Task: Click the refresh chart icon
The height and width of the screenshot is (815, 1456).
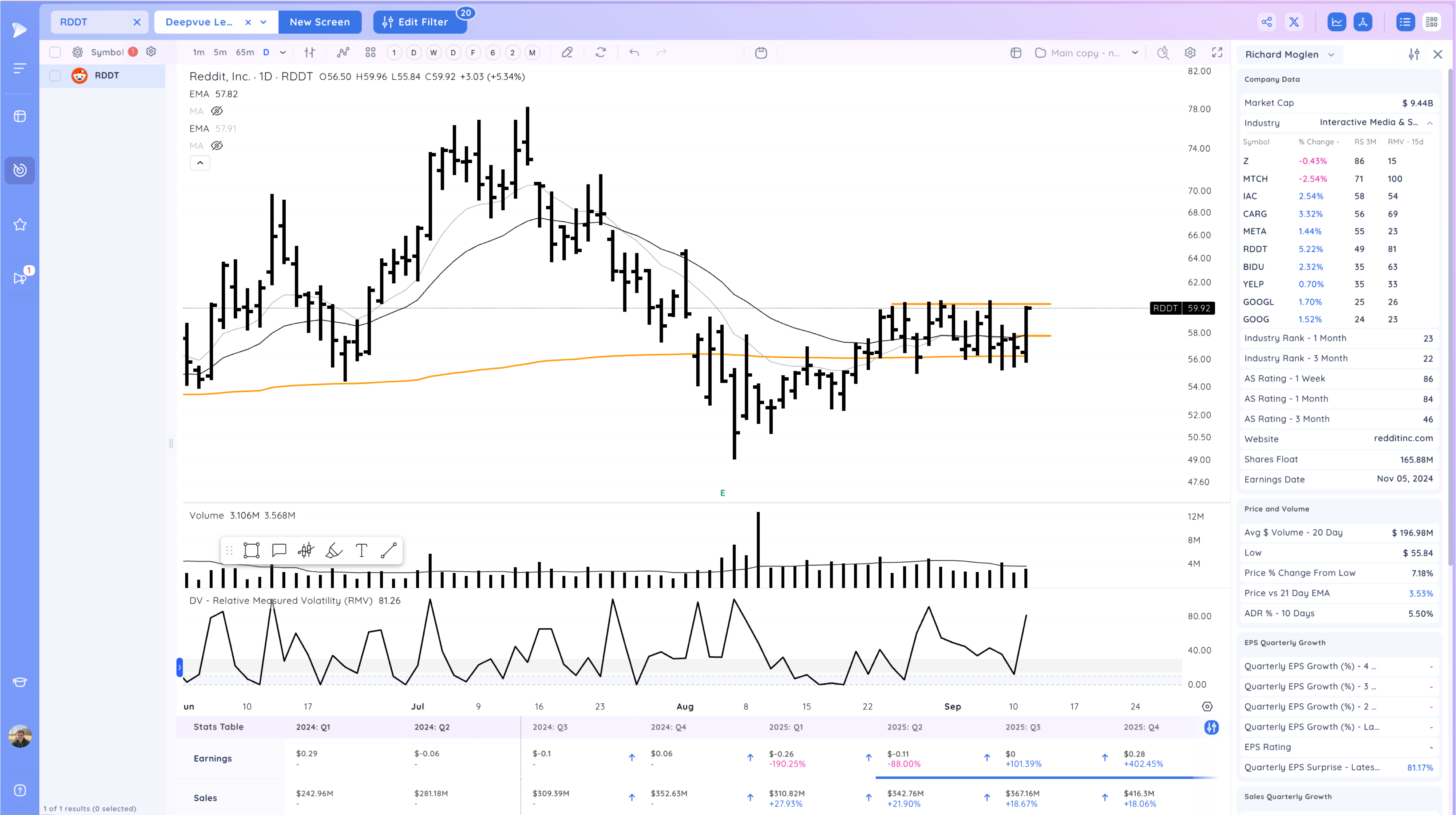Action: coord(600,52)
